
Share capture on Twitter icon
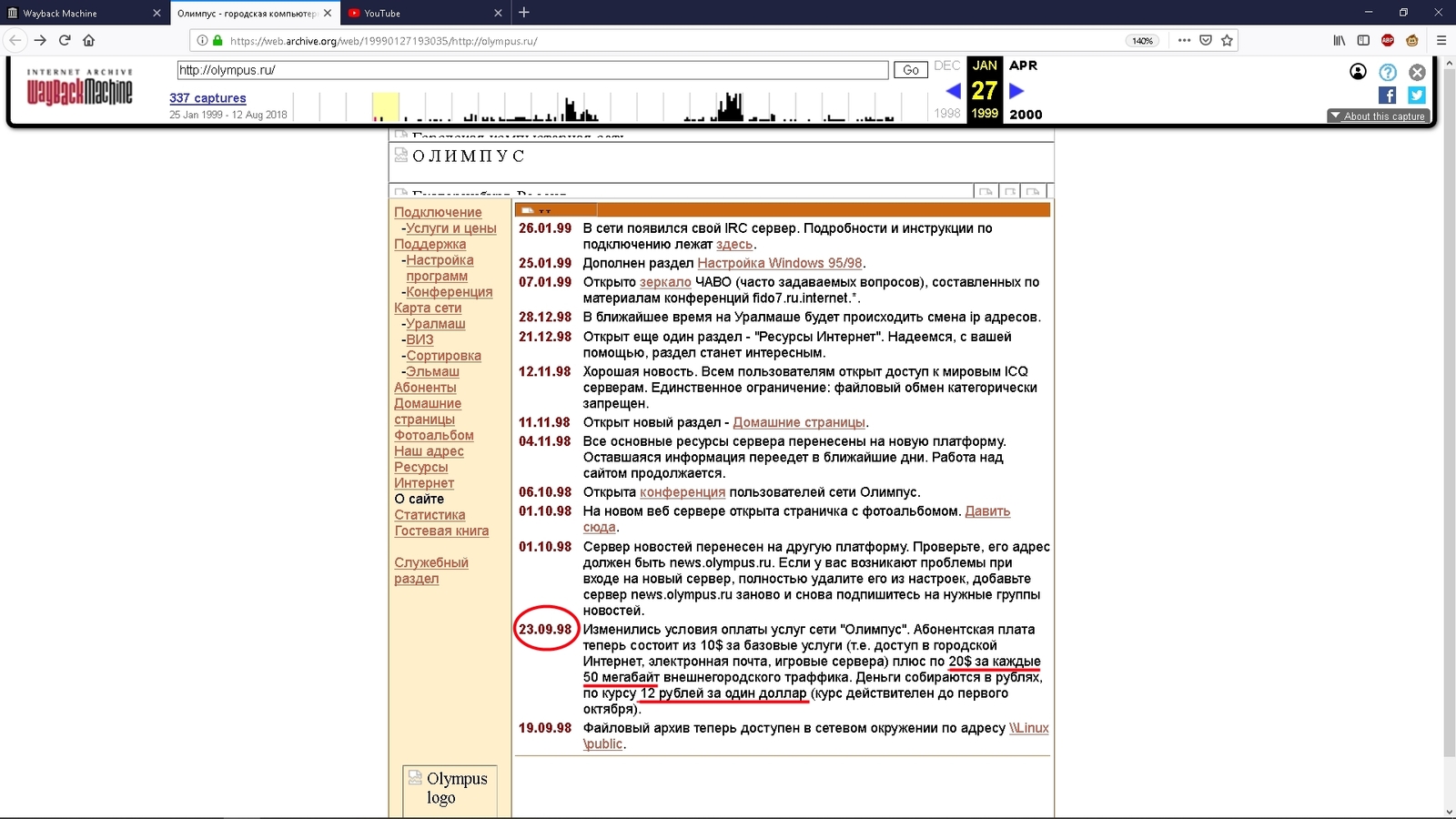tap(1417, 95)
